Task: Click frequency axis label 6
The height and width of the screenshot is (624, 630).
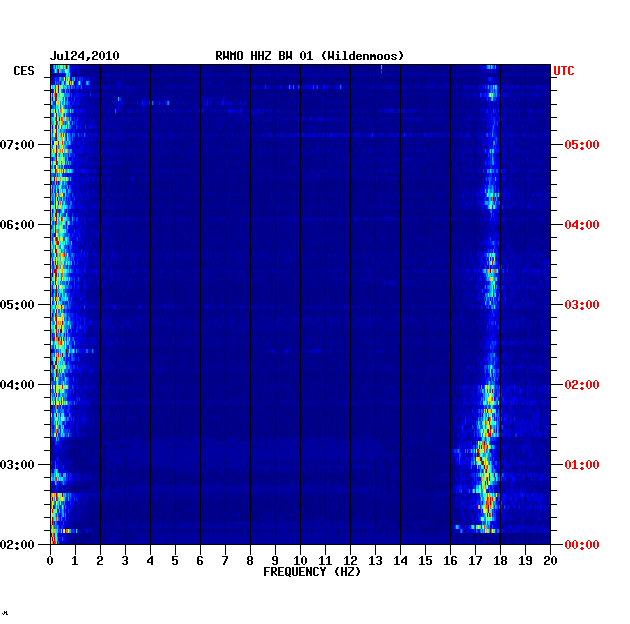Action: pyautogui.click(x=200, y=561)
